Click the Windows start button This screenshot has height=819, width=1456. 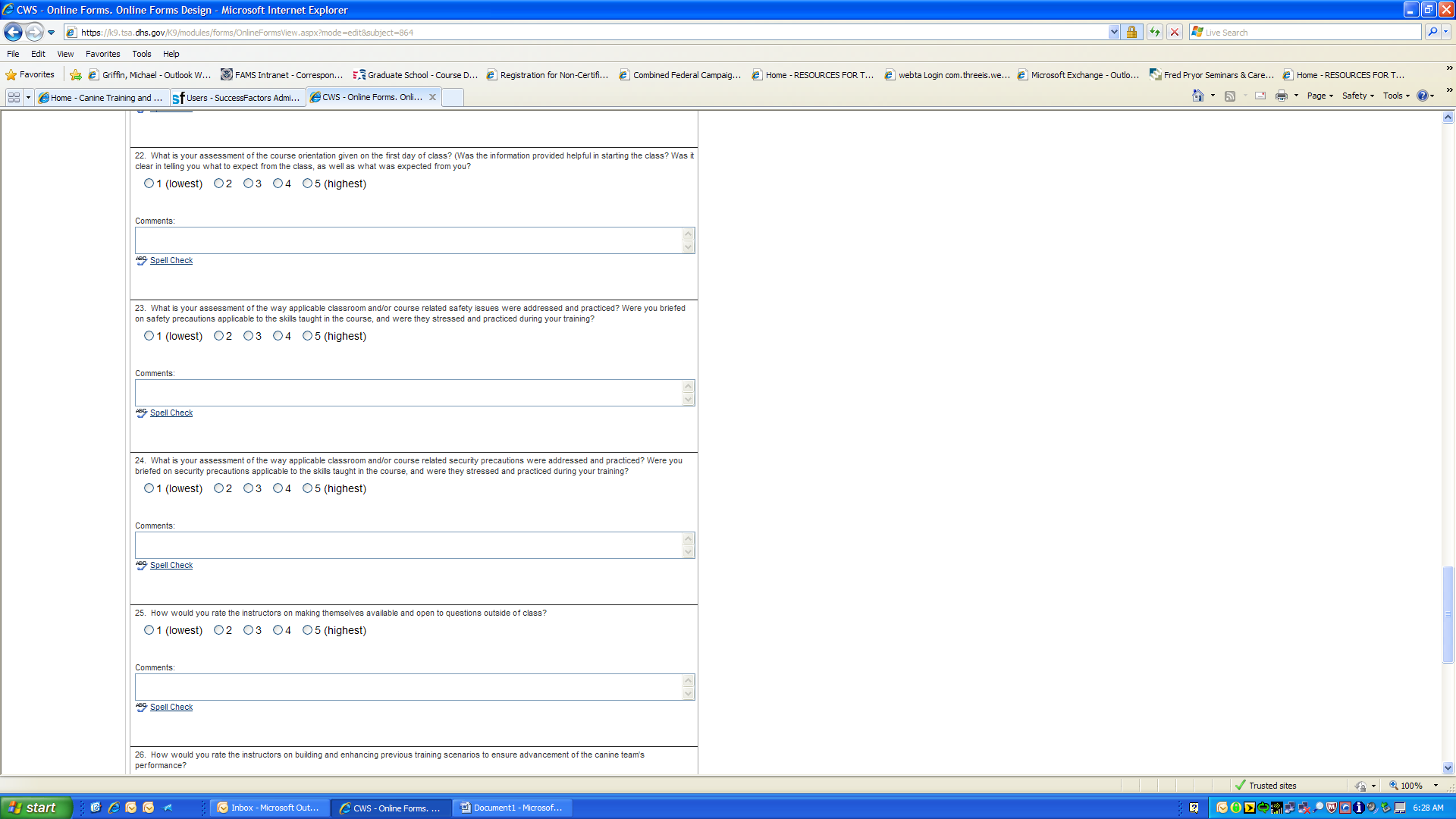36,808
